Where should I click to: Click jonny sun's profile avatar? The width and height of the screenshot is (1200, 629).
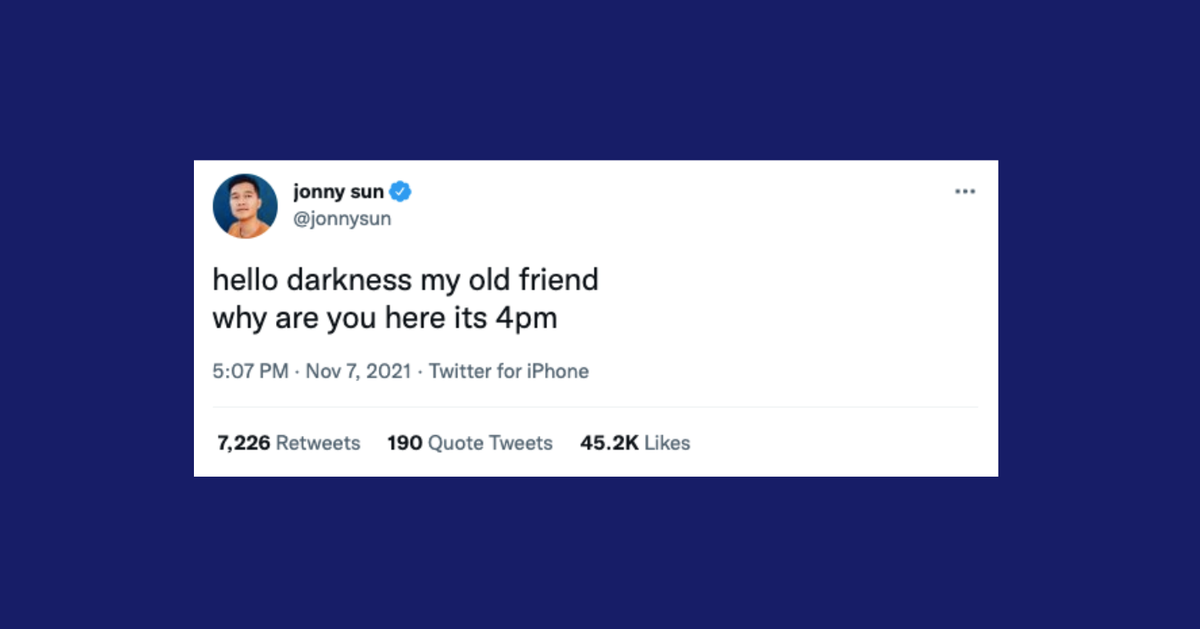pos(244,206)
